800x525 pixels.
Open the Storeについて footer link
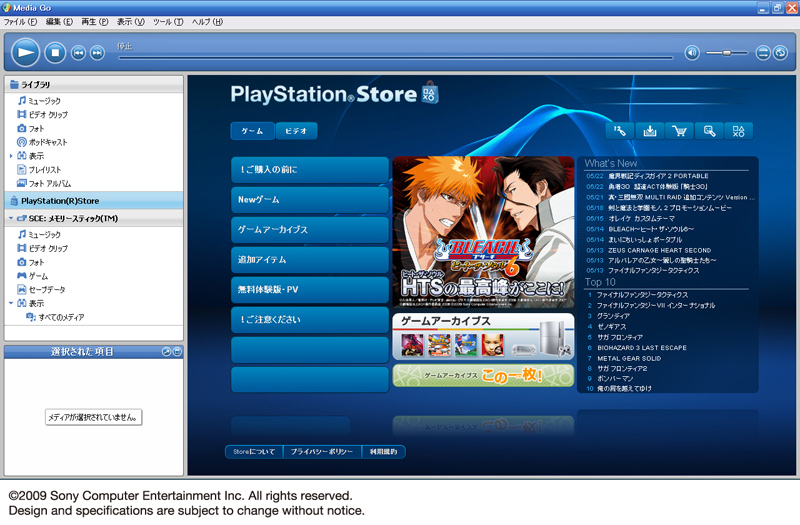pyautogui.click(x=254, y=452)
